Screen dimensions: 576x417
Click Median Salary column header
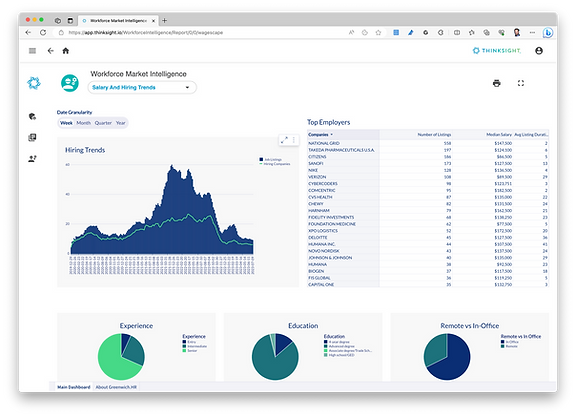pos(499,134)
